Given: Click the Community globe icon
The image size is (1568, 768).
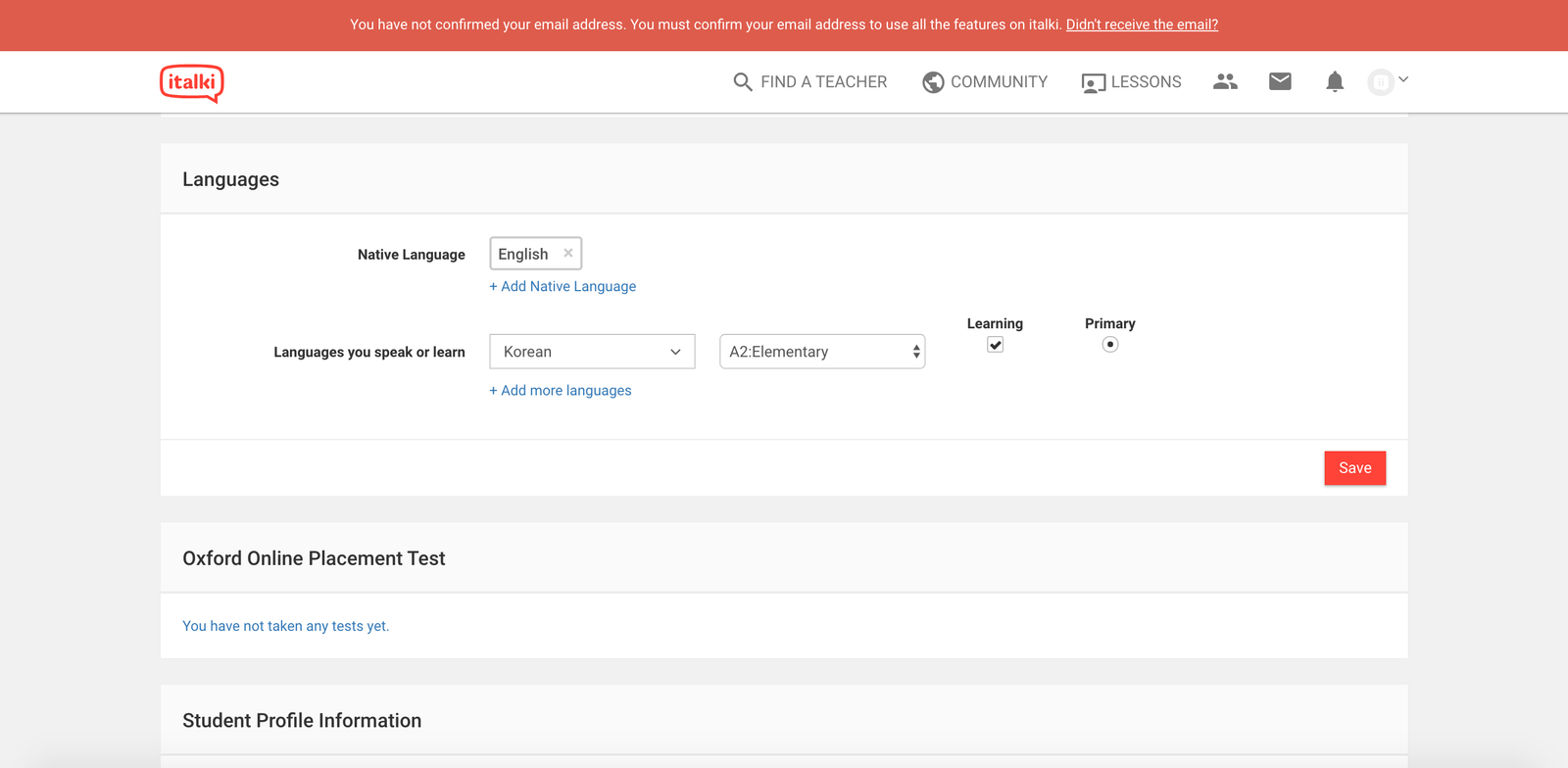Looking at the screenshot, I should tap(933, 82).
